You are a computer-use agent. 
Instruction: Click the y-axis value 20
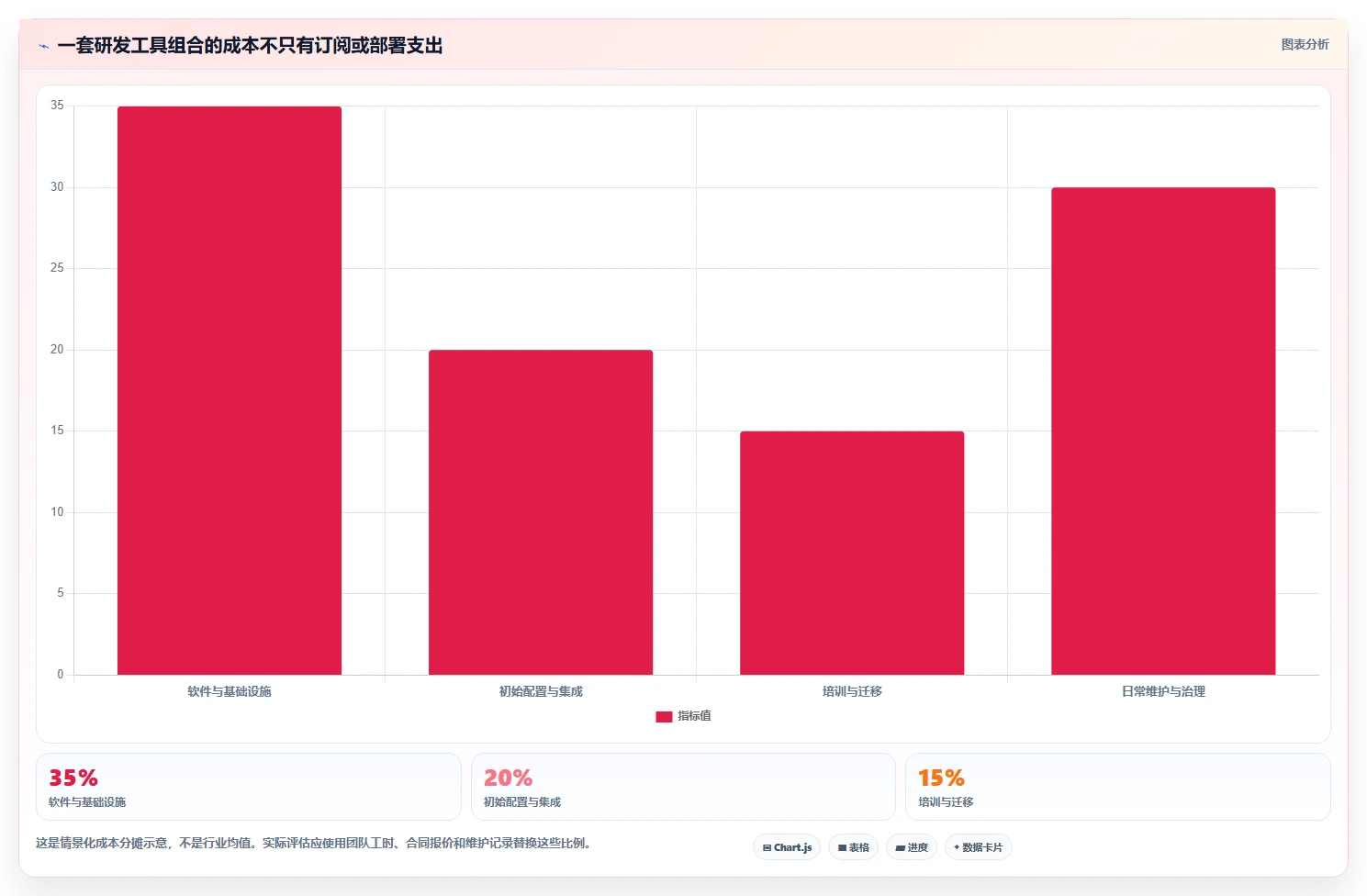tap(57, 350)
